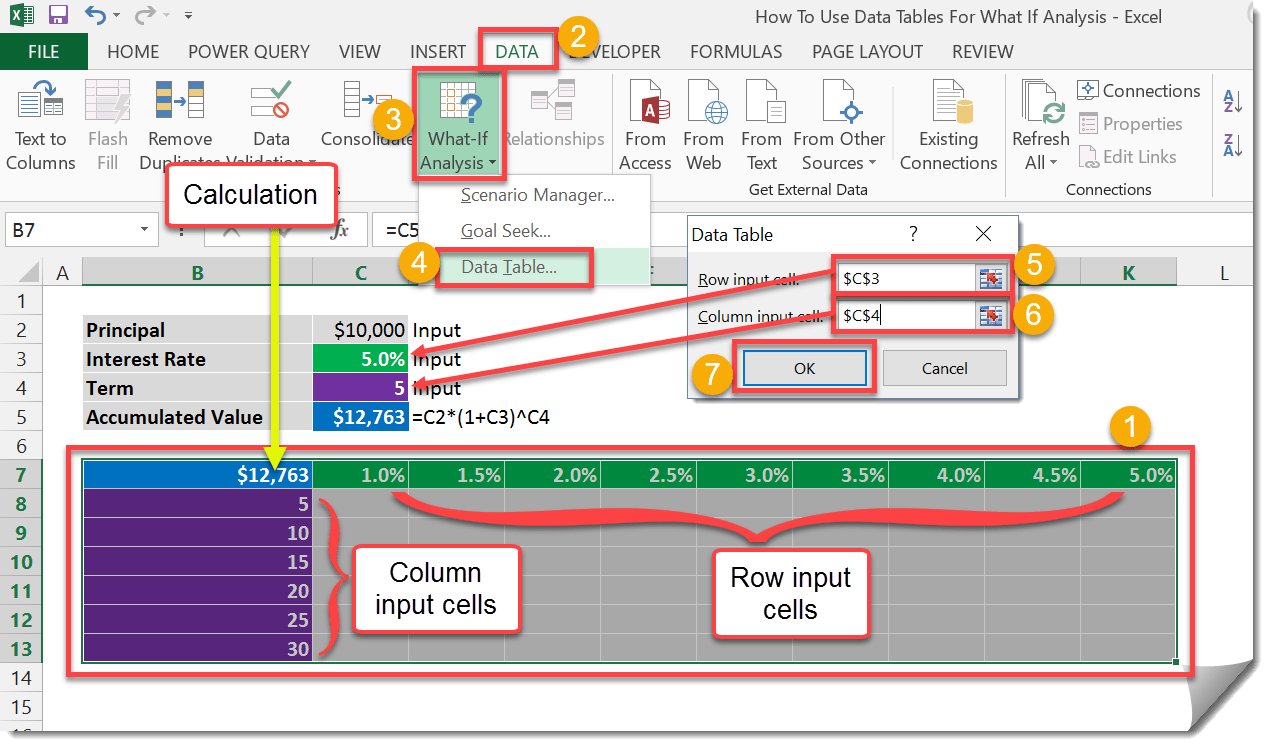Sort the data A to Z
The image size is (1268, 746).
coord(1232,100)
